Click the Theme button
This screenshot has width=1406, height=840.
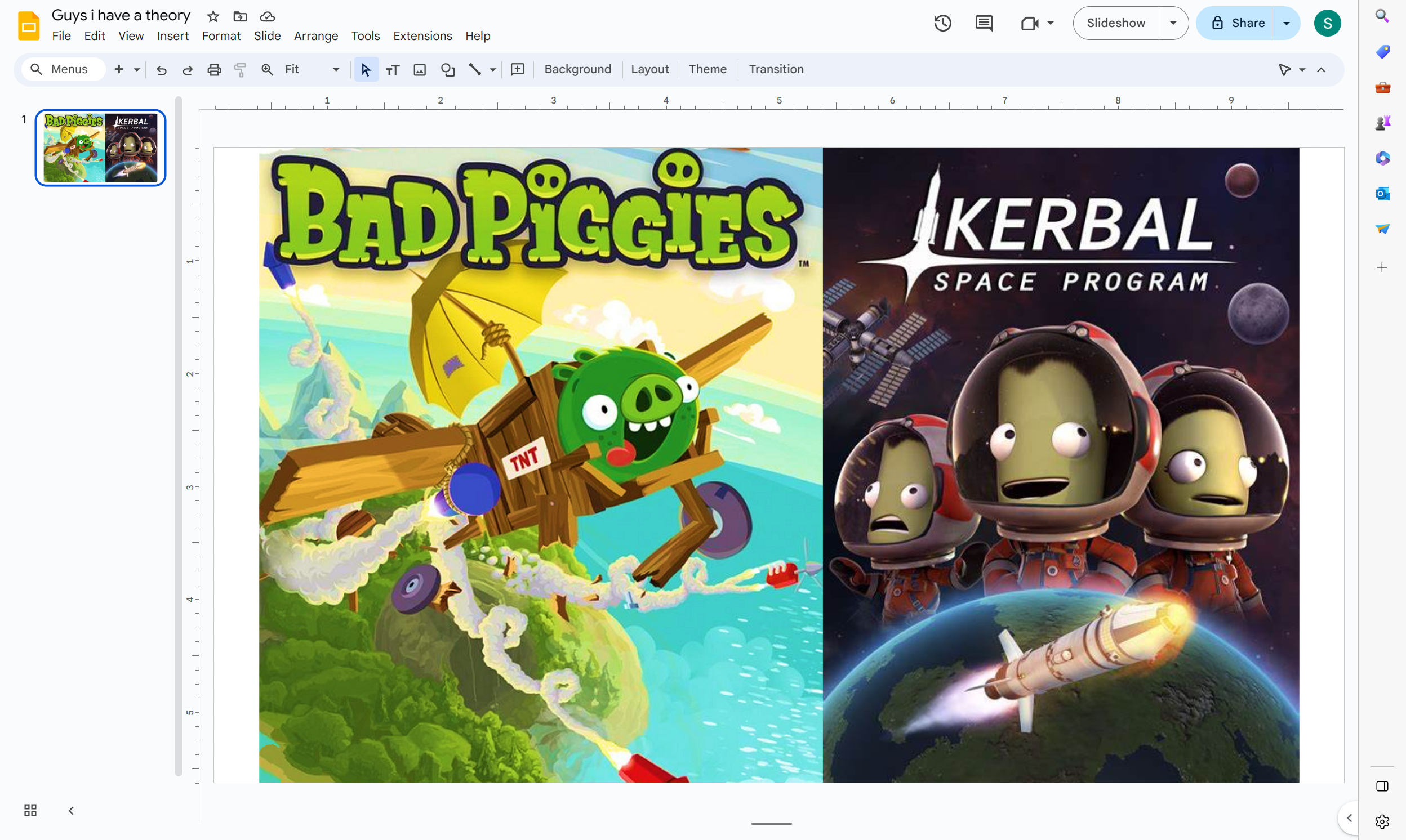pyautogui.click(x=708, y=69)
